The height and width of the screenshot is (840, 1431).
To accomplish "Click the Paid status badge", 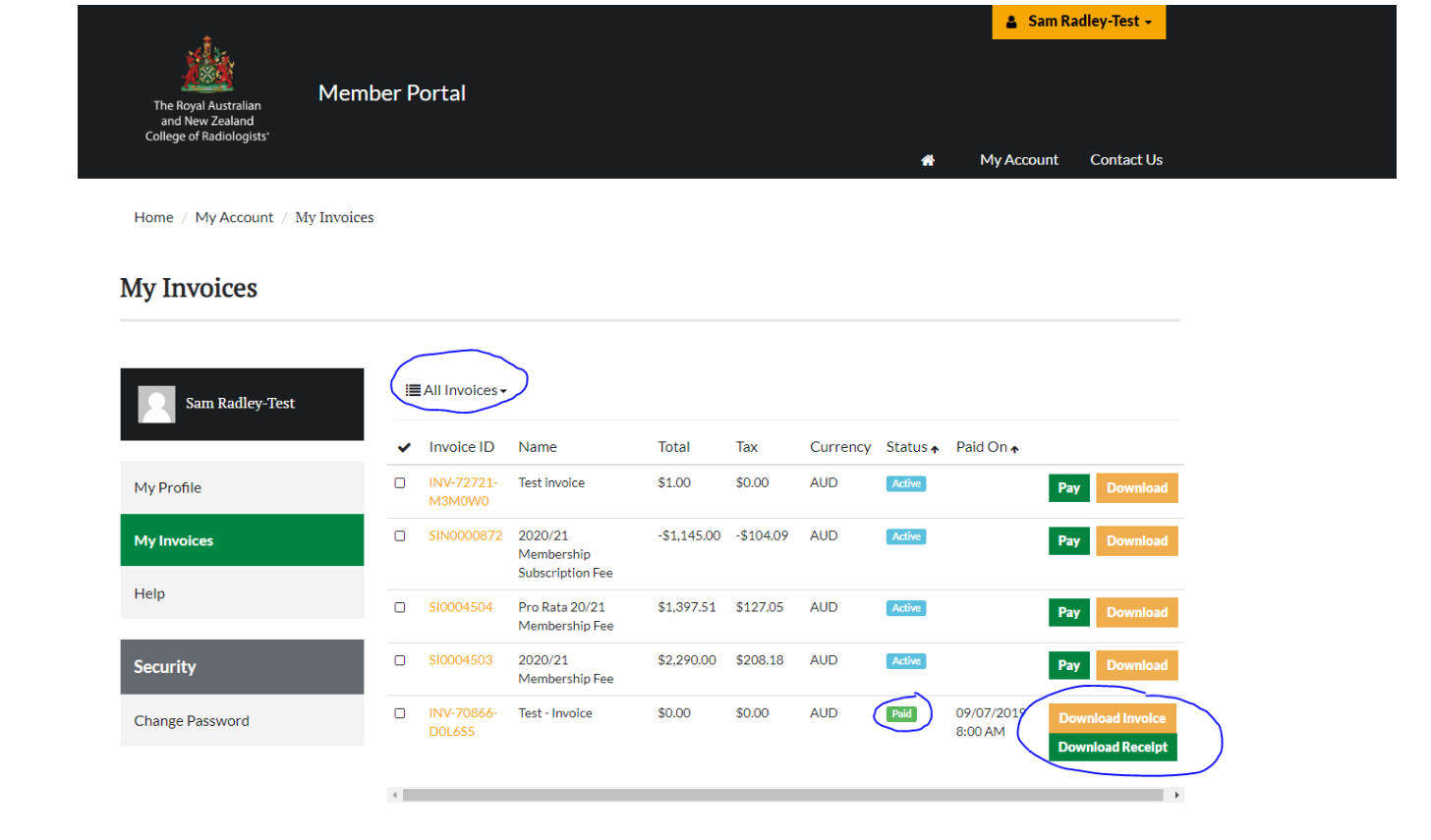I will point(901,714).
